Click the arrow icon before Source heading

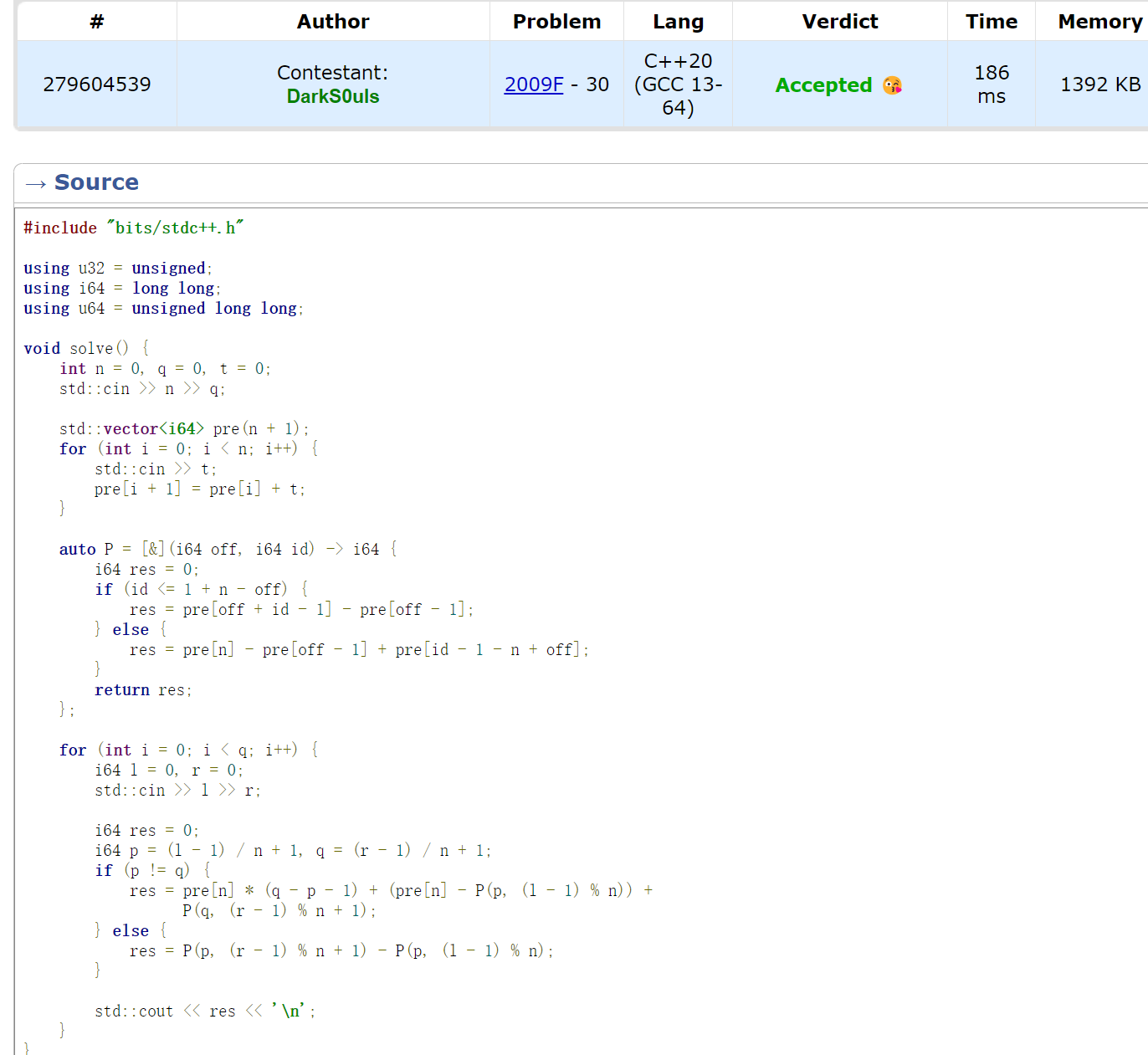pos(36,183)
